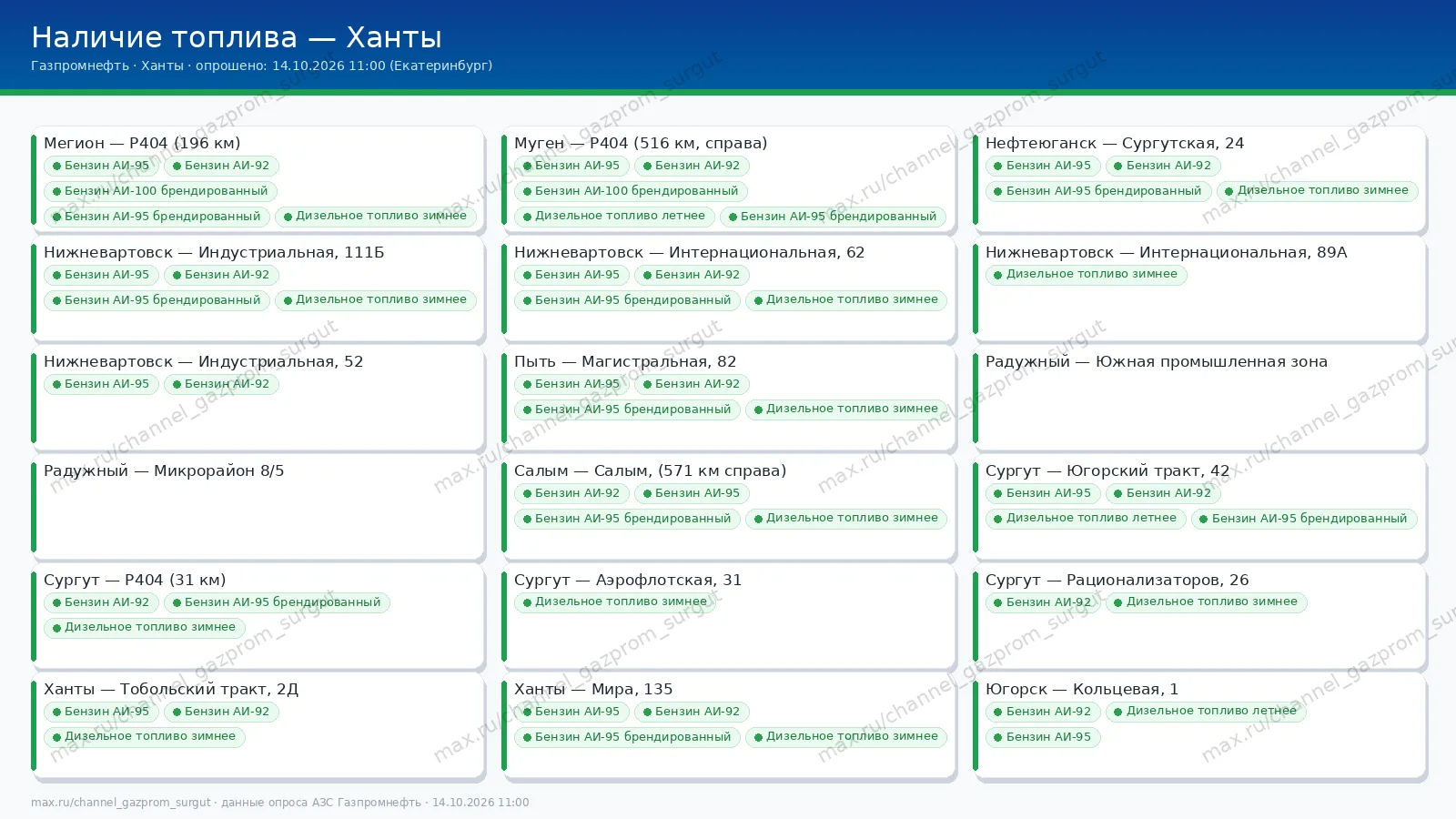The image size is (1456, 819).
Task: Select "Бензин АИ-95 брендированный" under Нефтеюганск
Action: (x=1098, y=191)
